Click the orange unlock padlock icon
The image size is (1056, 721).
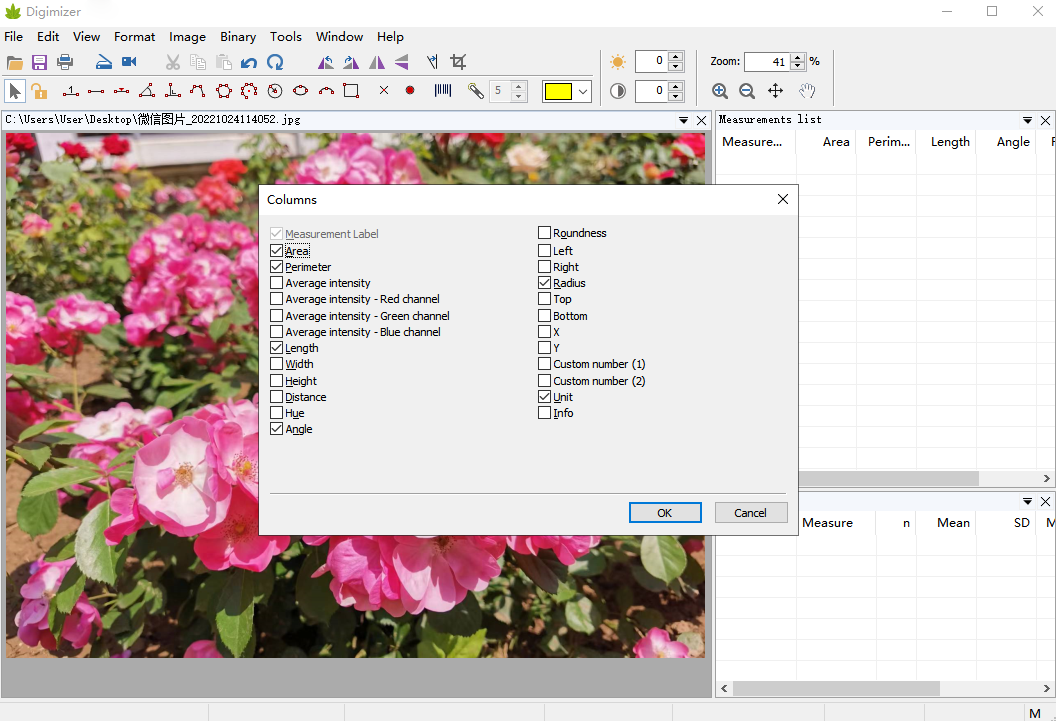pos(40,91)
